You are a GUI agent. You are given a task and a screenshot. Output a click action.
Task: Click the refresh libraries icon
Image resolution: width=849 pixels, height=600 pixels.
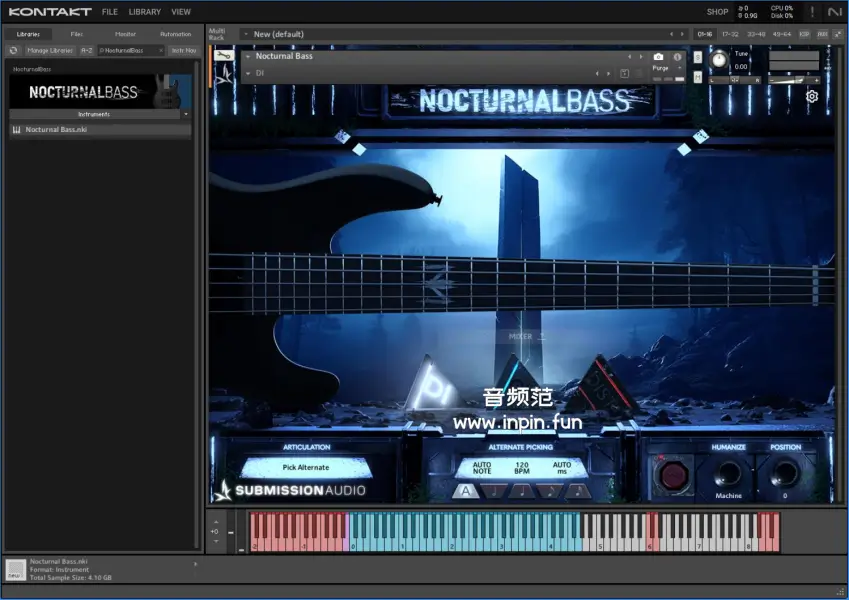pyautogui.click(x=14, y=50)
